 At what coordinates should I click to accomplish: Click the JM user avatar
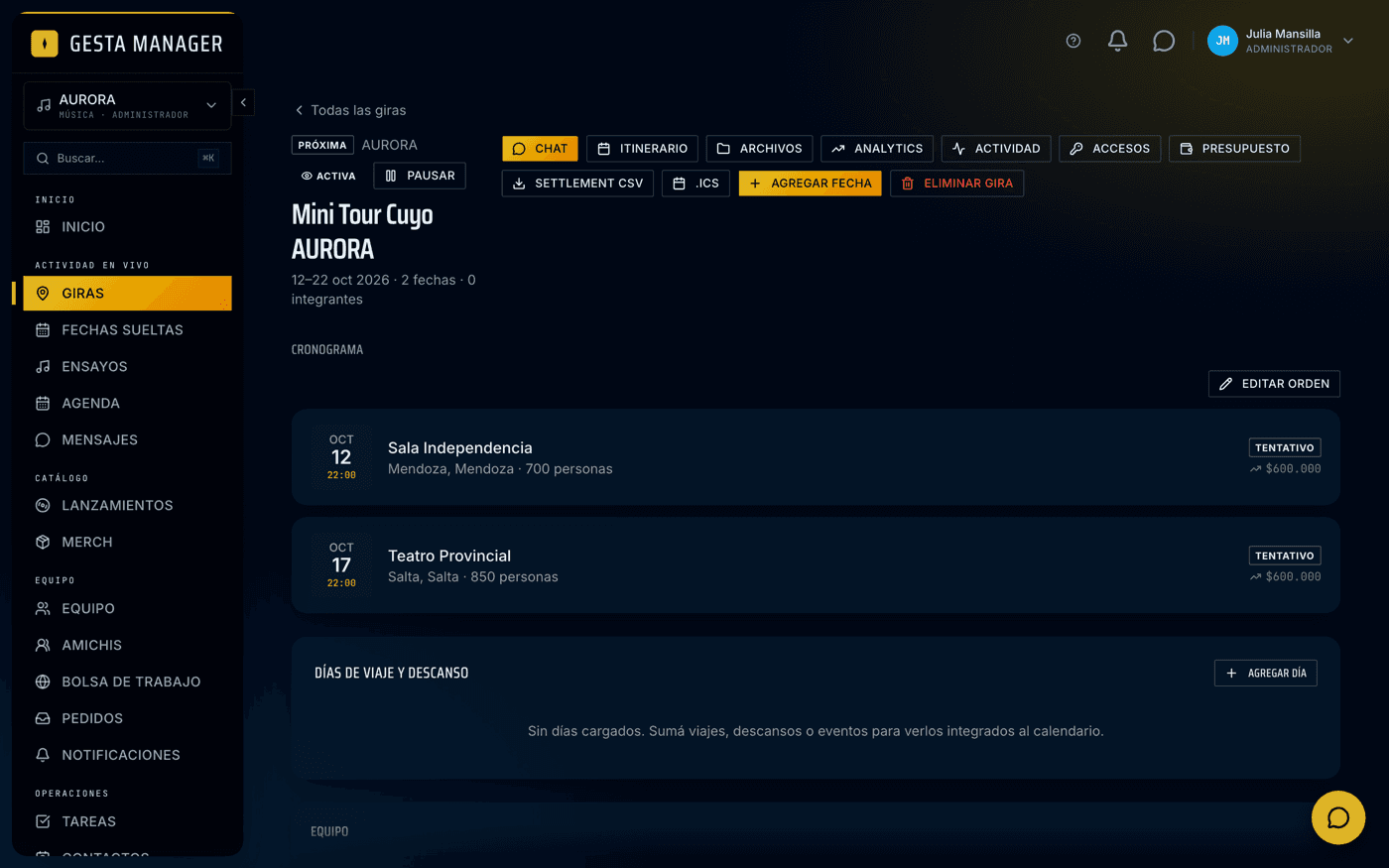tap(1222, 41)
